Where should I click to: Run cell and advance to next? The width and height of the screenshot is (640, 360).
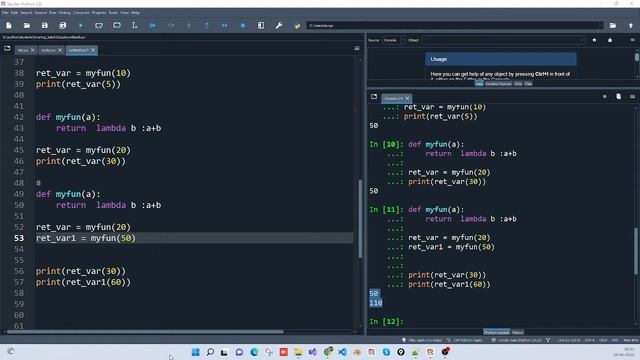coord(117,25)
